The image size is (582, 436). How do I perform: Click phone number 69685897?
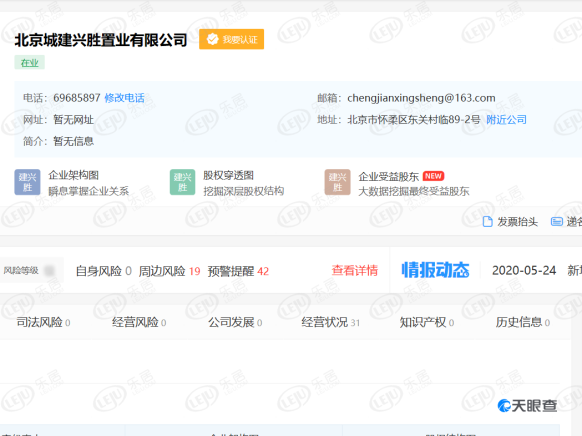point(77,98)
